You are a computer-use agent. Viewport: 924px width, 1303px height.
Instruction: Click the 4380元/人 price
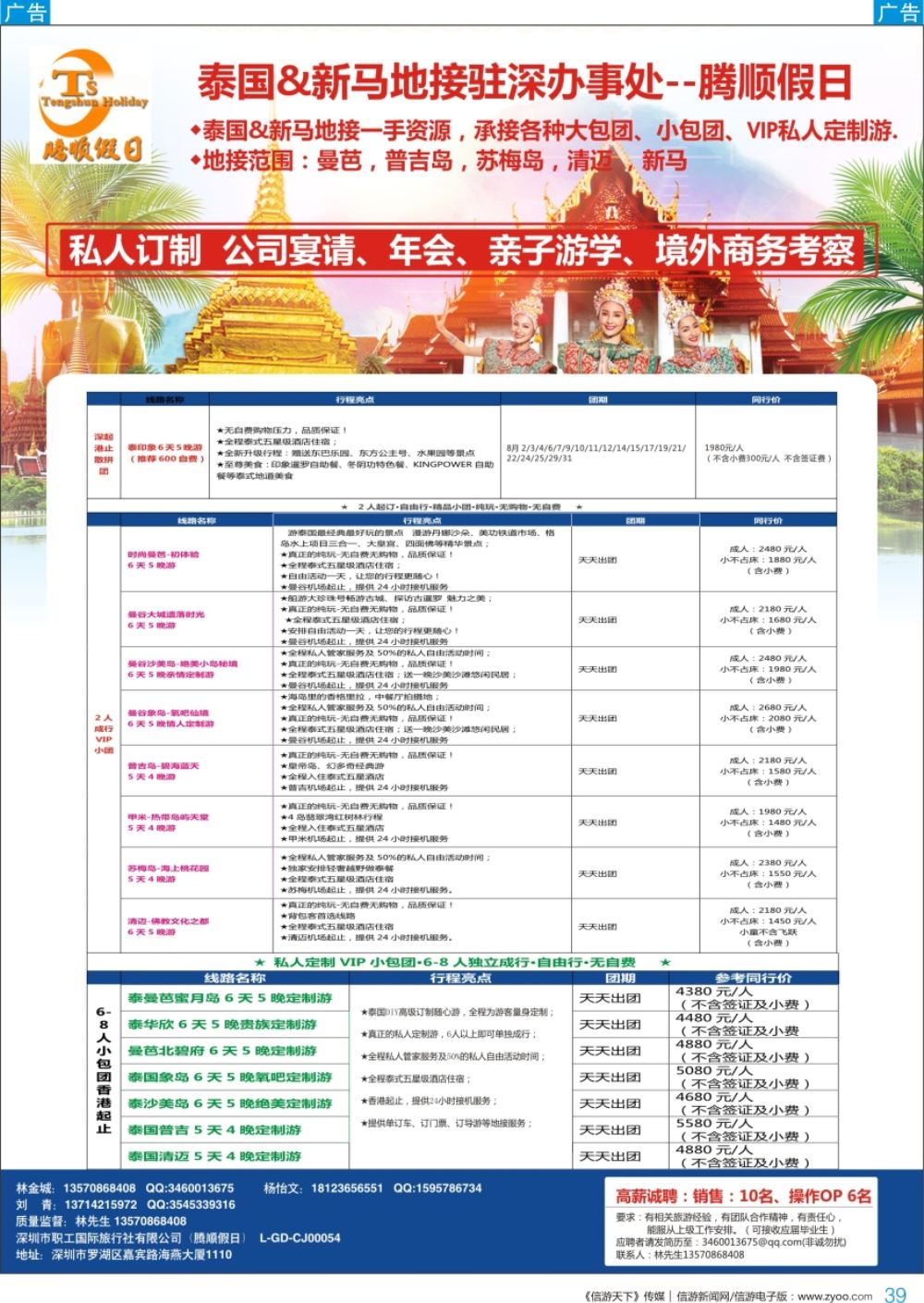tap(714, 992)
